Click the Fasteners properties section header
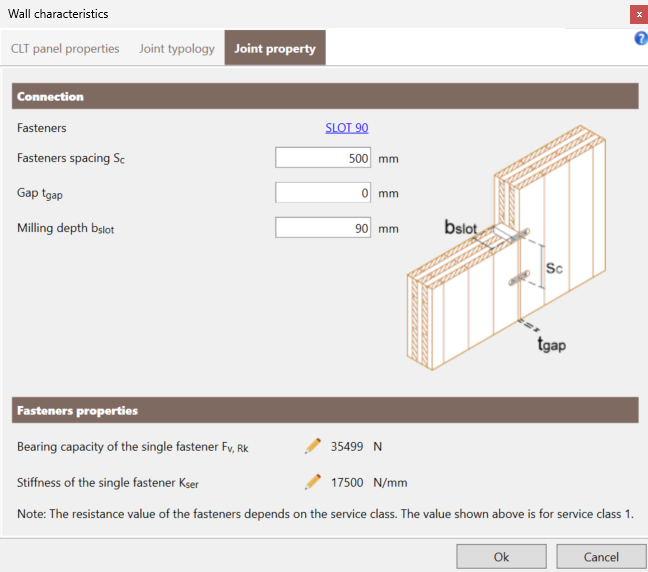 pyautogui.click(x=325, y=410)
